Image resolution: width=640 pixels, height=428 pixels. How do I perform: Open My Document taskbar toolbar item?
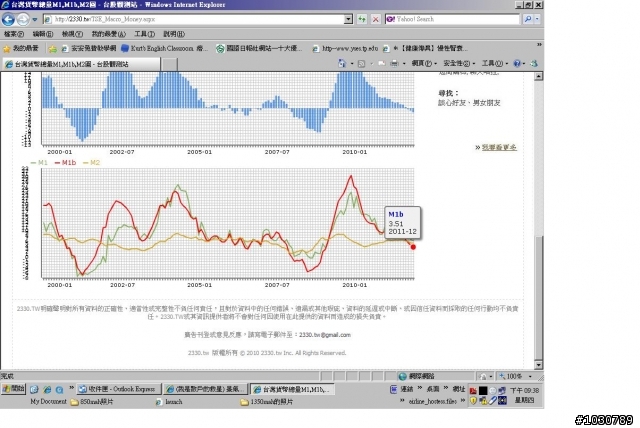(48, 401)
